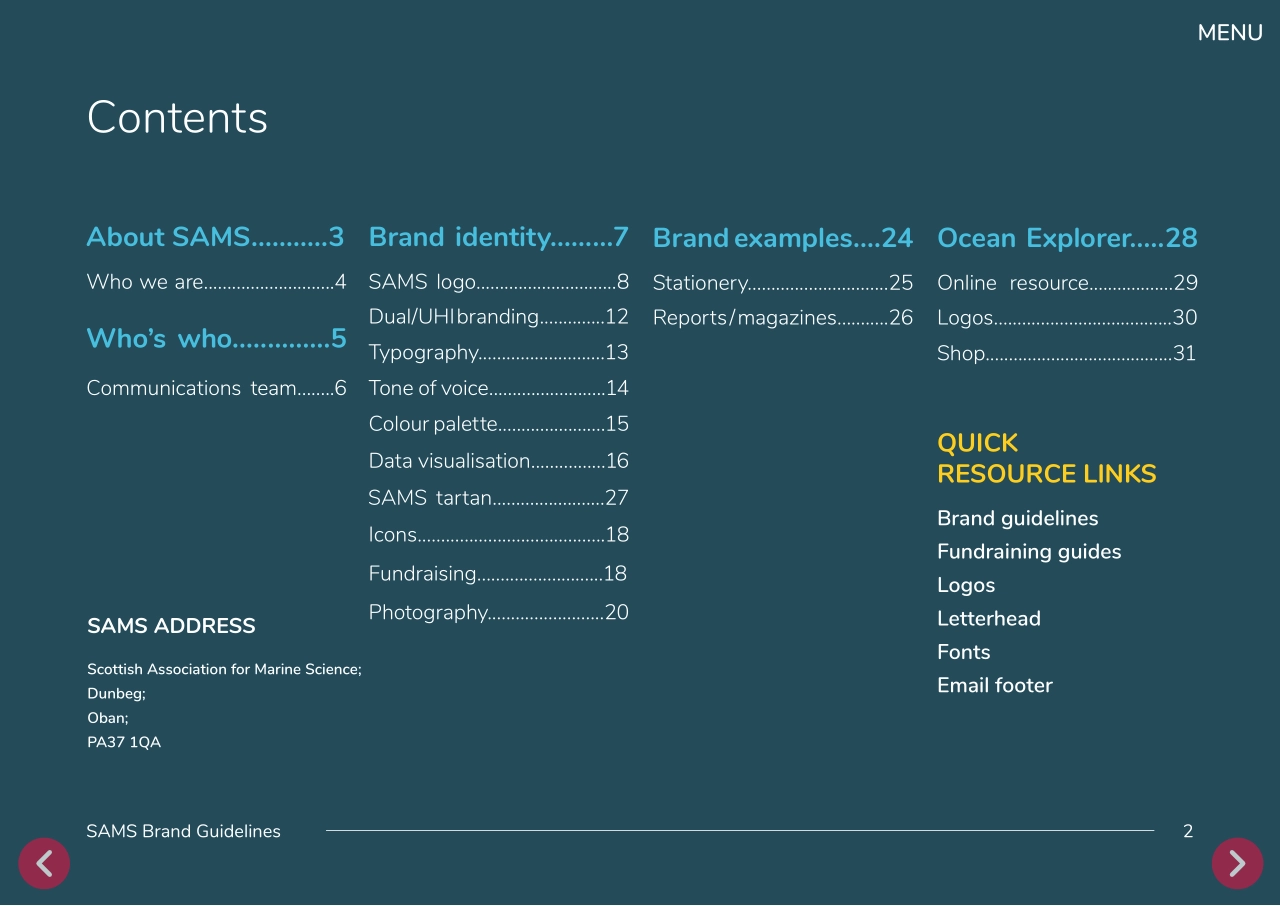Jump to About SAMS section
The height and width of the screenshot is (906, 1280).
tap(215, 237)
